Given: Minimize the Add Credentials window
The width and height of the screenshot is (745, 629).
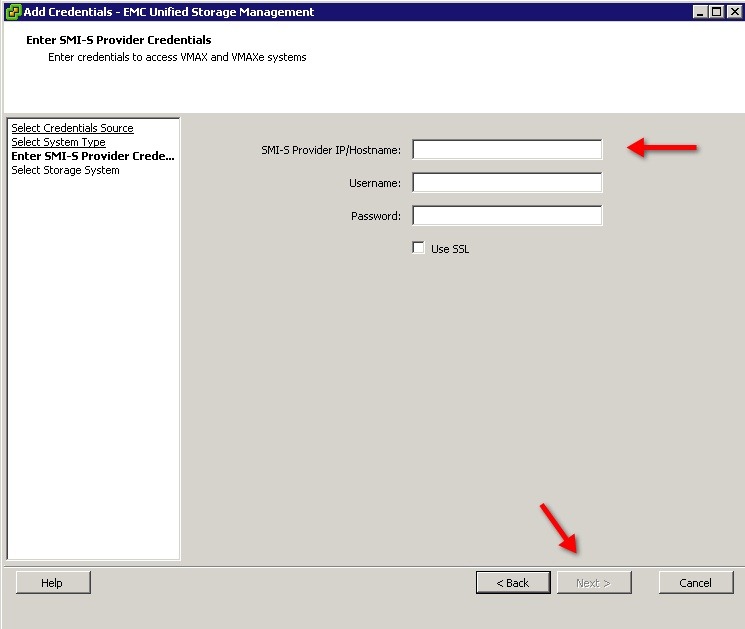Looking at the screenshot, I should tap(699, 12).
